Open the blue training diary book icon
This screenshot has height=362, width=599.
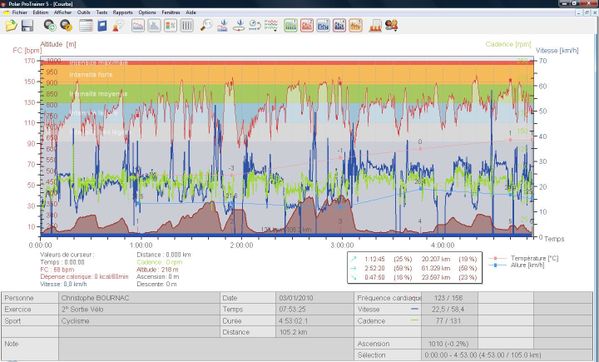(102, 26)
